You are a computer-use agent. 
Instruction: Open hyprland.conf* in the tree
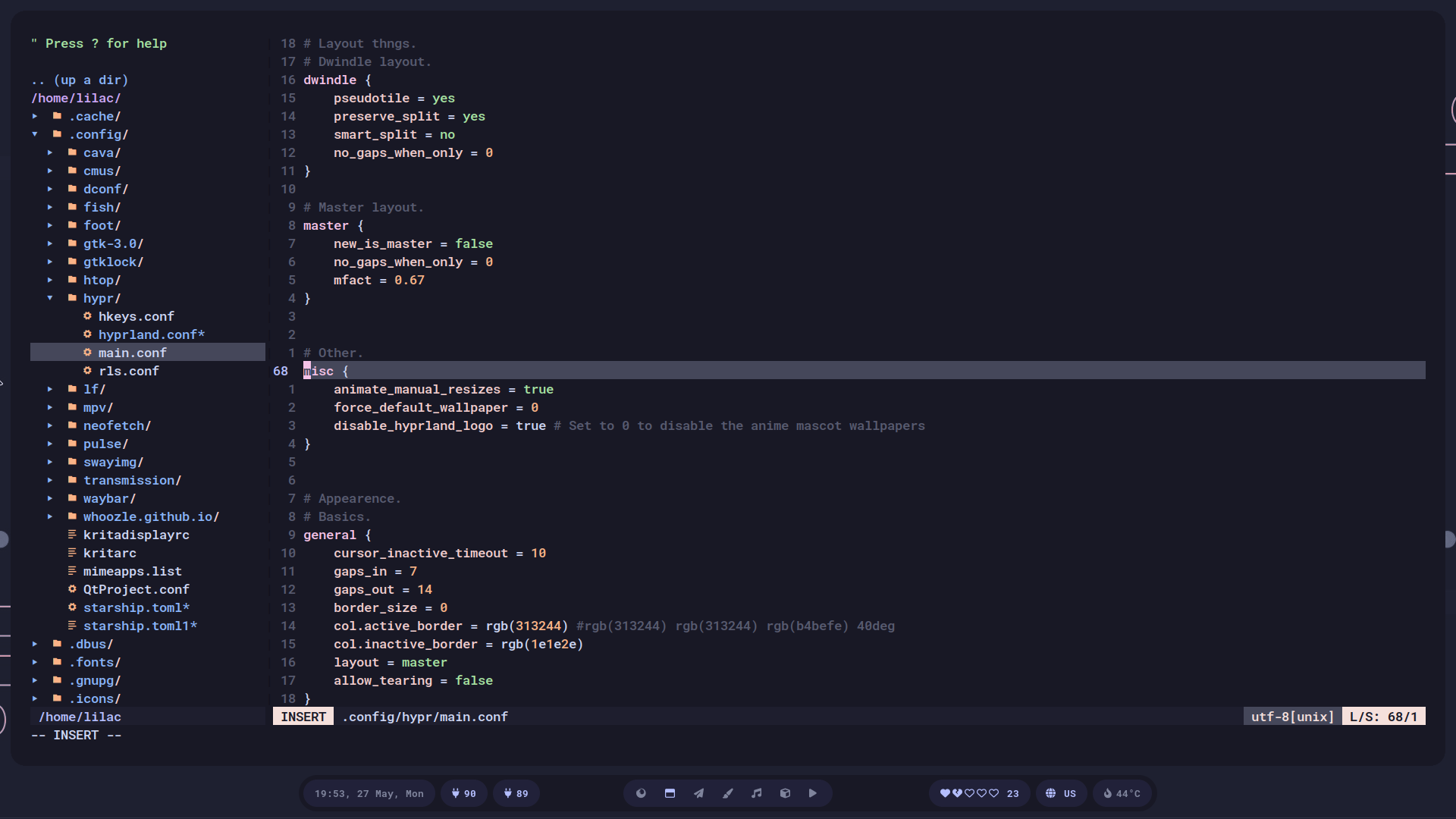tap(152, 334)
